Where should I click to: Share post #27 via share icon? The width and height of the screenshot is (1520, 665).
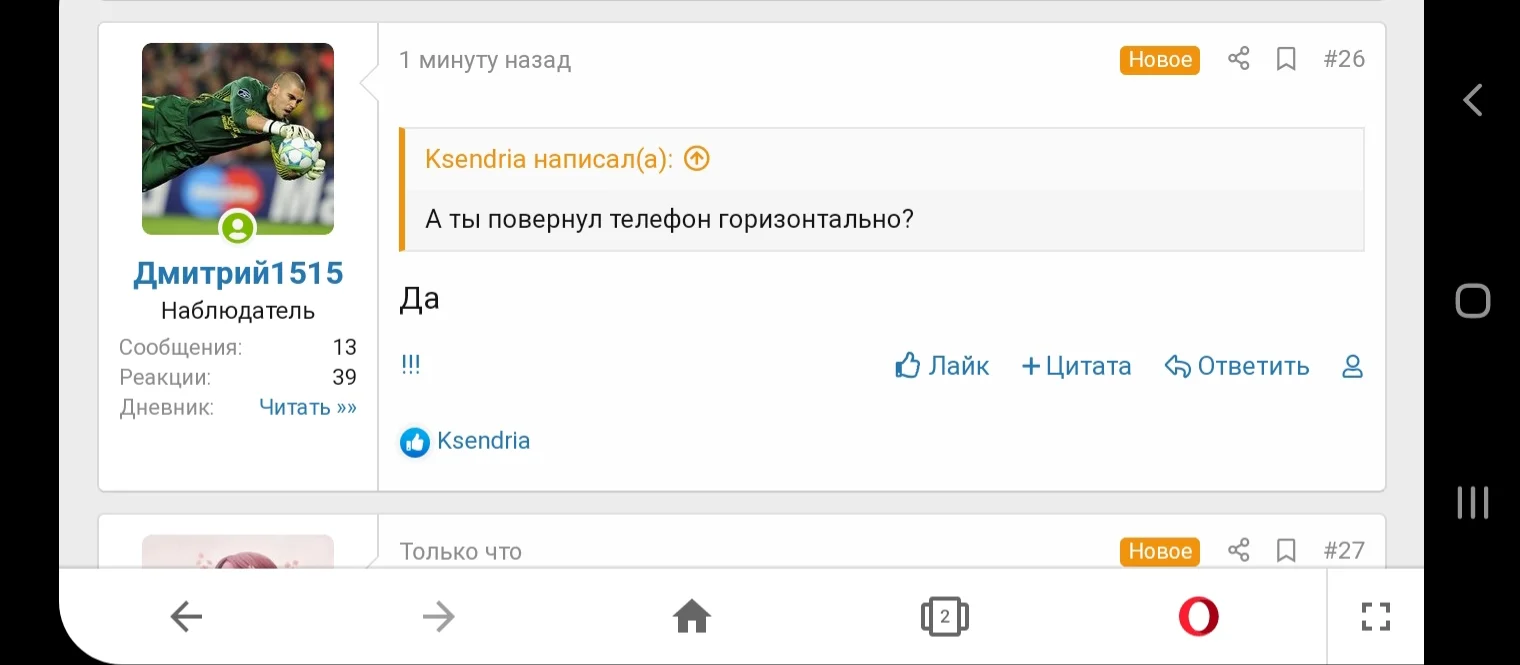pyautogui.click(x=1238, y=550)
